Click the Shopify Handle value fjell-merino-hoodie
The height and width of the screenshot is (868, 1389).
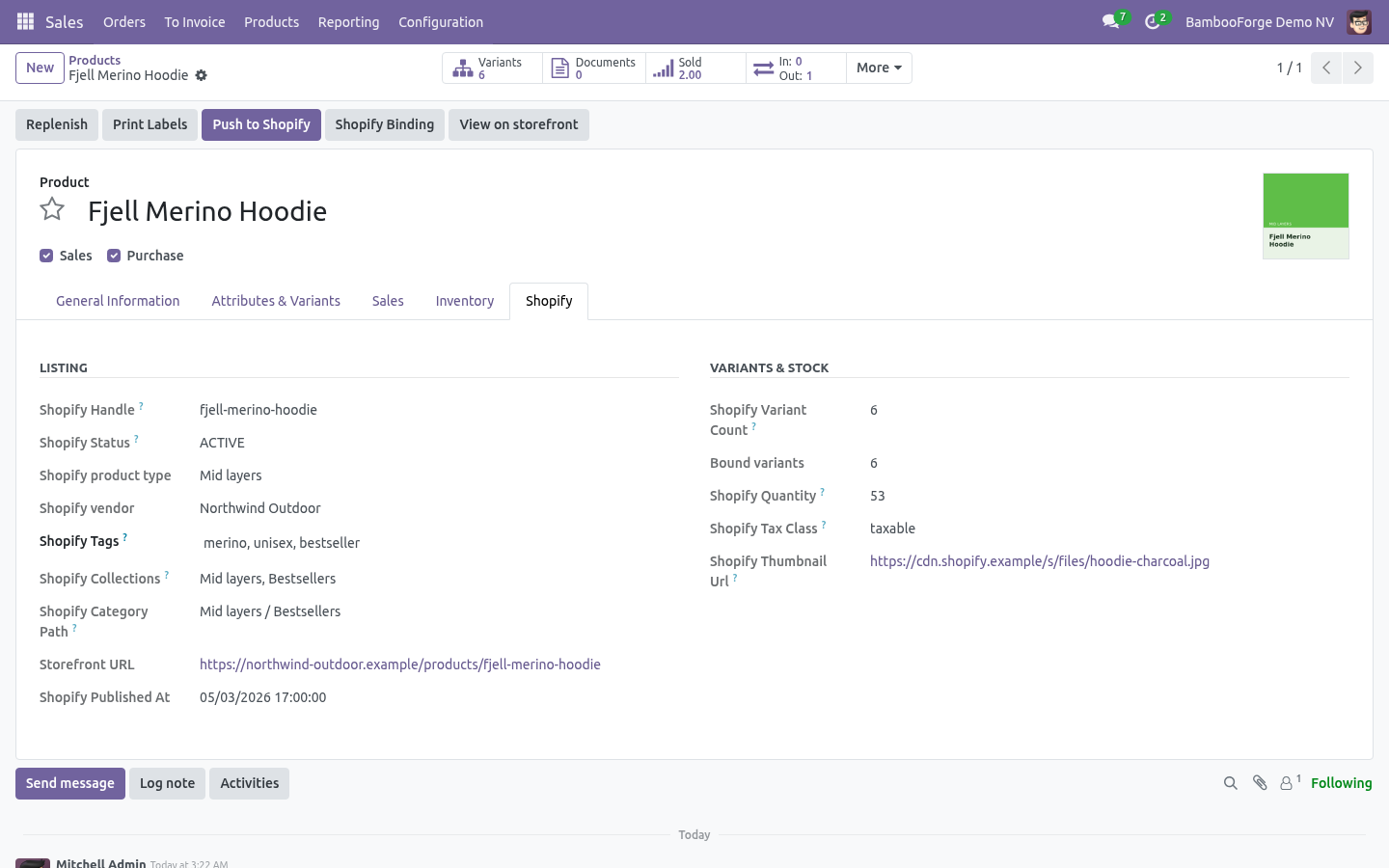259,410
